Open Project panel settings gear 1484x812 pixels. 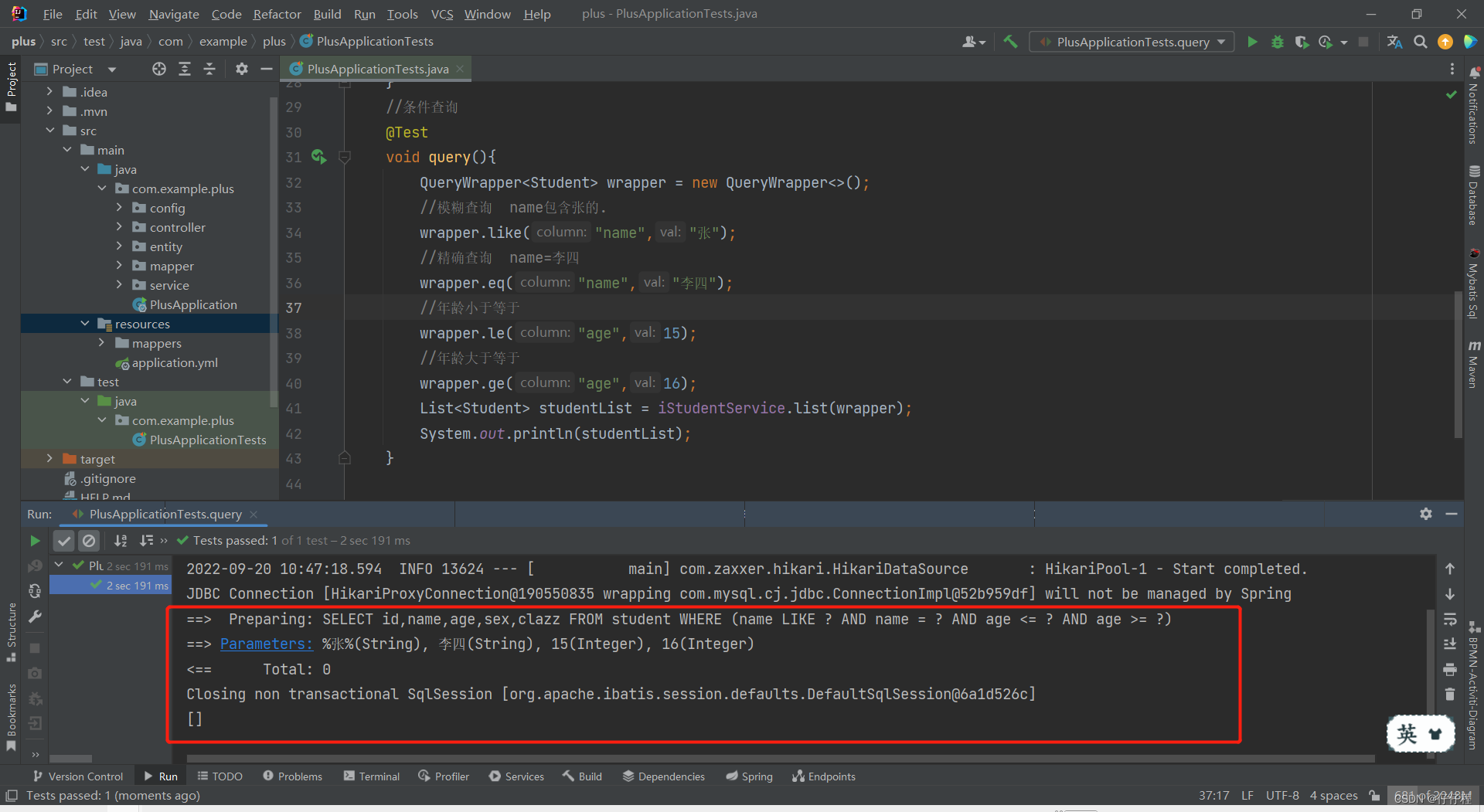click(242, 69)
